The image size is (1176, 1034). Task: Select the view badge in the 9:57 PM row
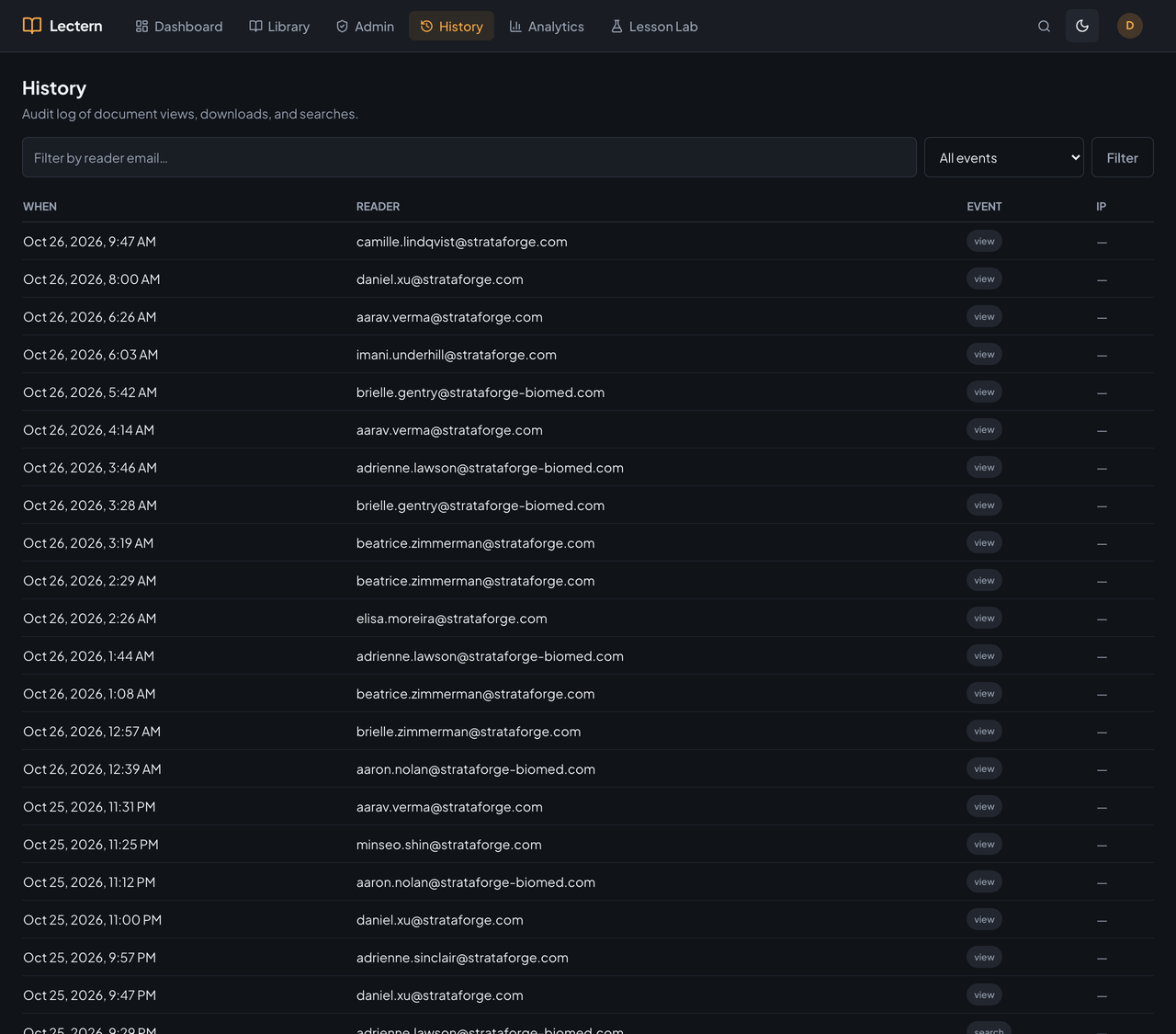click(x=984, y=958)
